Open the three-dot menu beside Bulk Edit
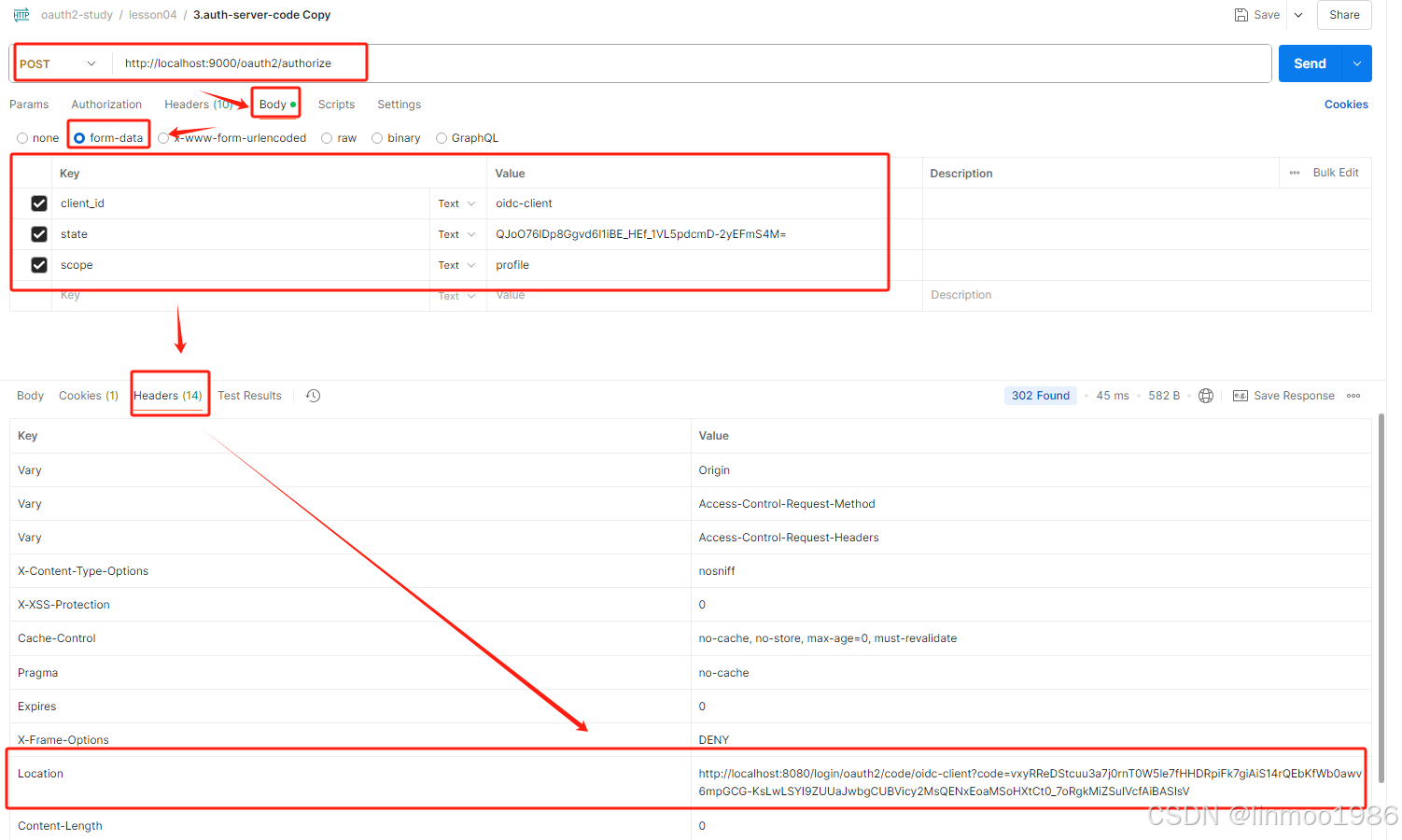1402x840 pixels. tap(1295, 173)
